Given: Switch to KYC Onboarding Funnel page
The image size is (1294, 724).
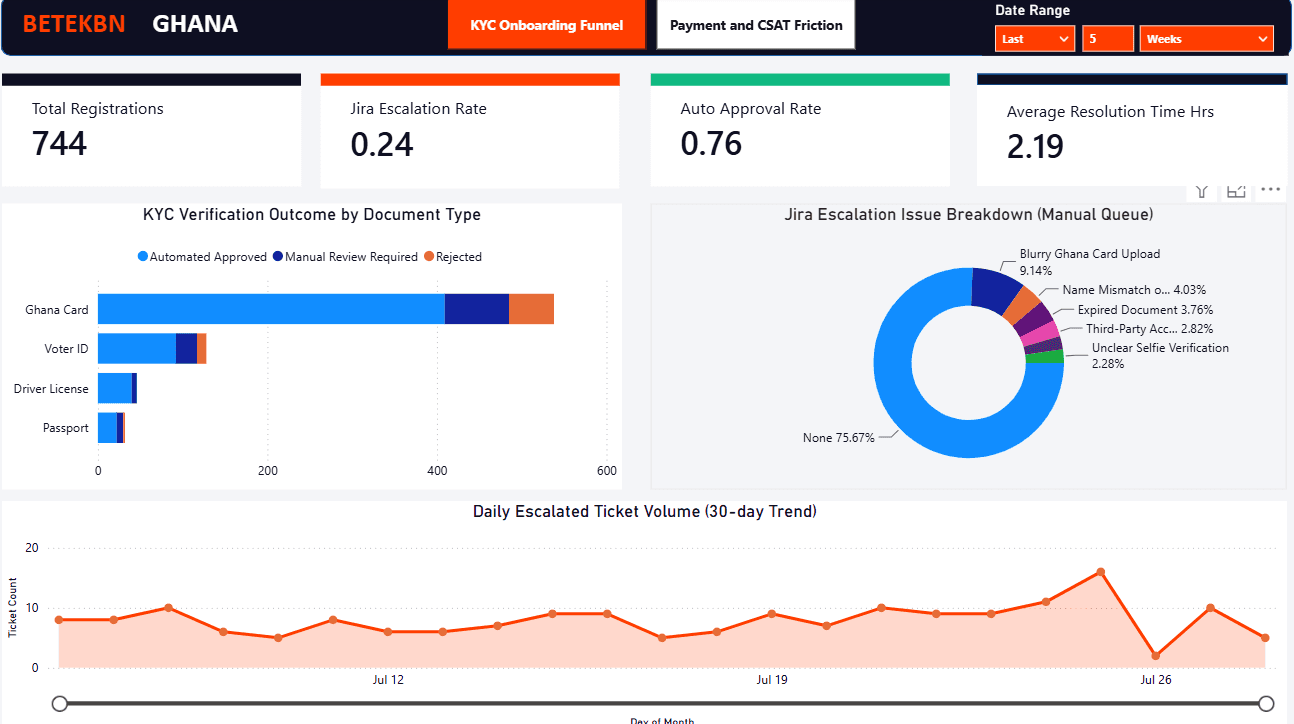Looking at the screenshot, I should tap(547, 25).
